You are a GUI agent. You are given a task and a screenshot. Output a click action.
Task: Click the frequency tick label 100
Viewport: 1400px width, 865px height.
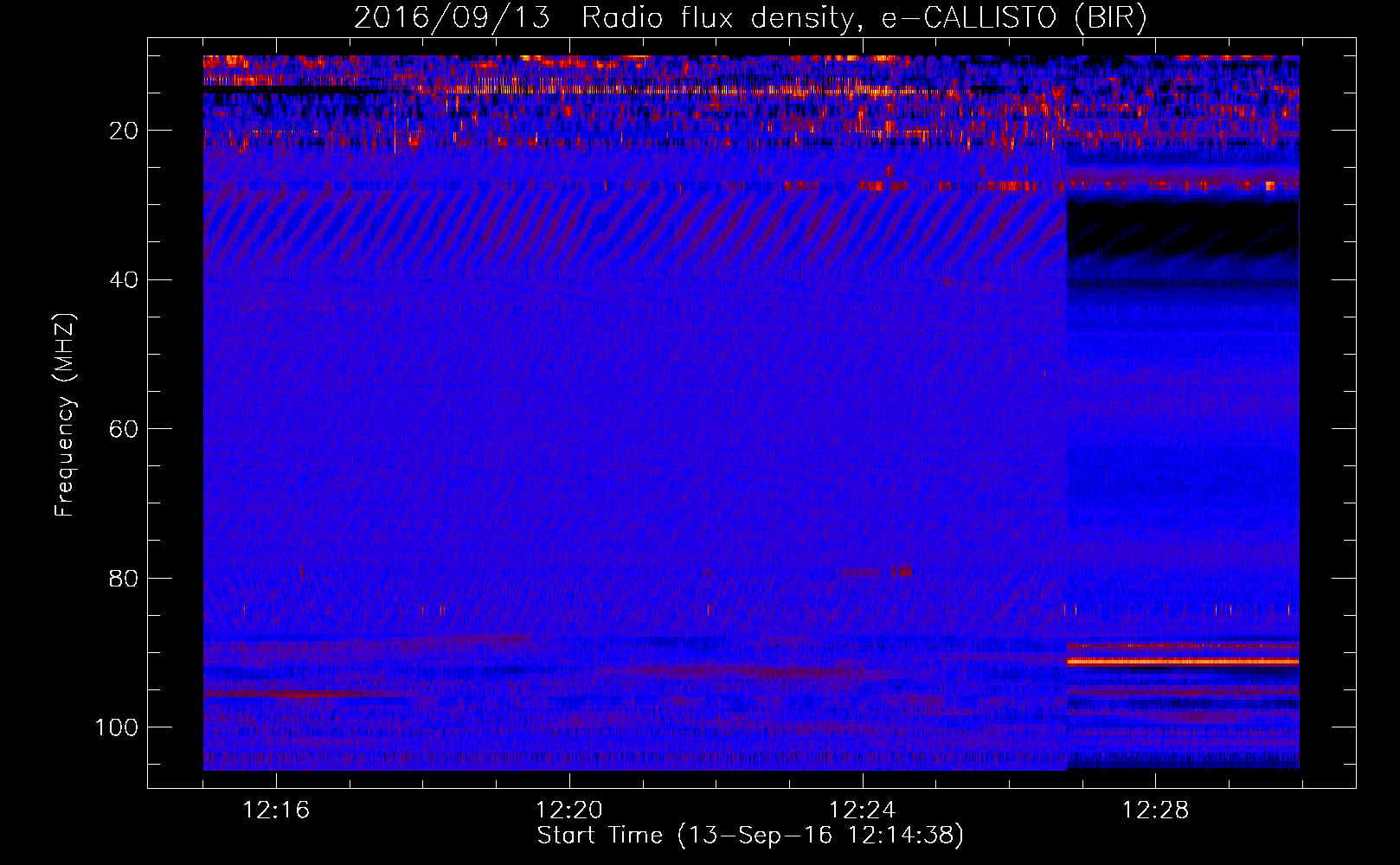[117, 727]
